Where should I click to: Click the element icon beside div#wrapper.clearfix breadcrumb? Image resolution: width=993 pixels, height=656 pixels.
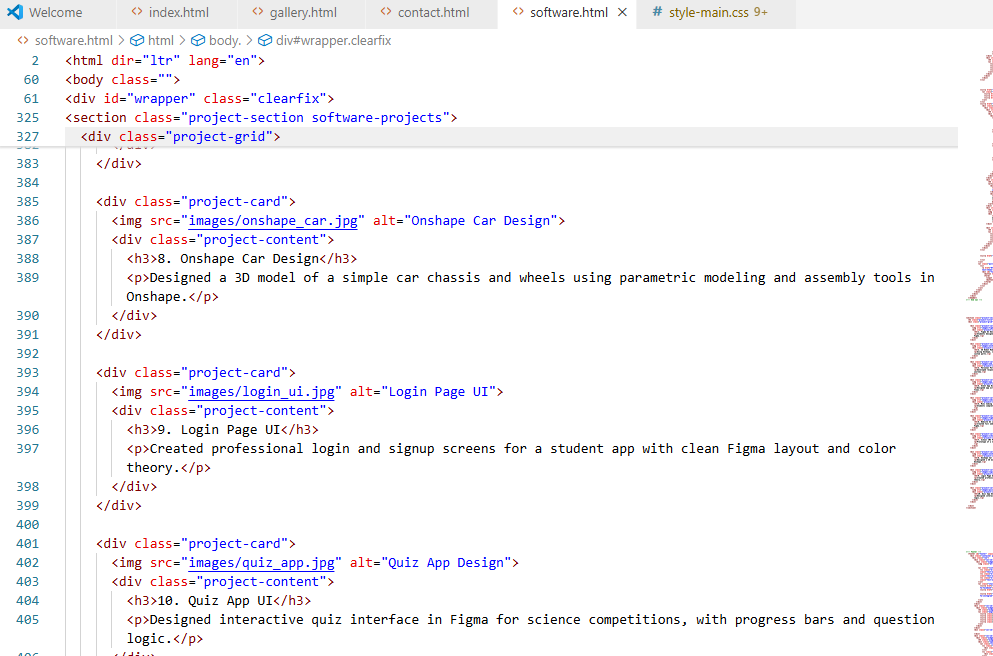coord(263,40)
